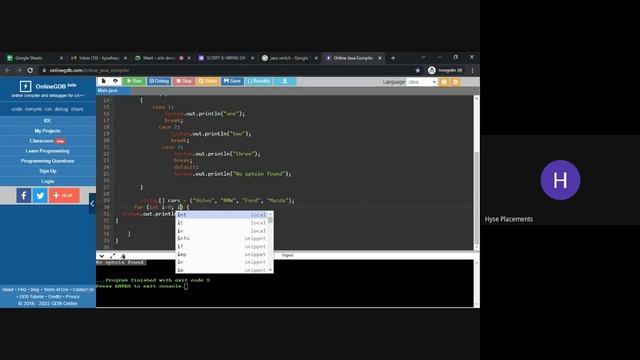Viewport: 640px width, 360px height.
Task: Click the console icon next to the expand arrows
Action: point(123,256)
